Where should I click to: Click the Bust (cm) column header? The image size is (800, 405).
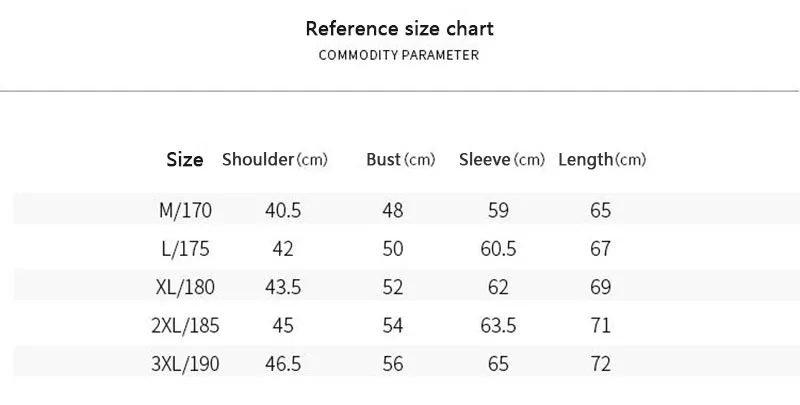coord(401,160)
